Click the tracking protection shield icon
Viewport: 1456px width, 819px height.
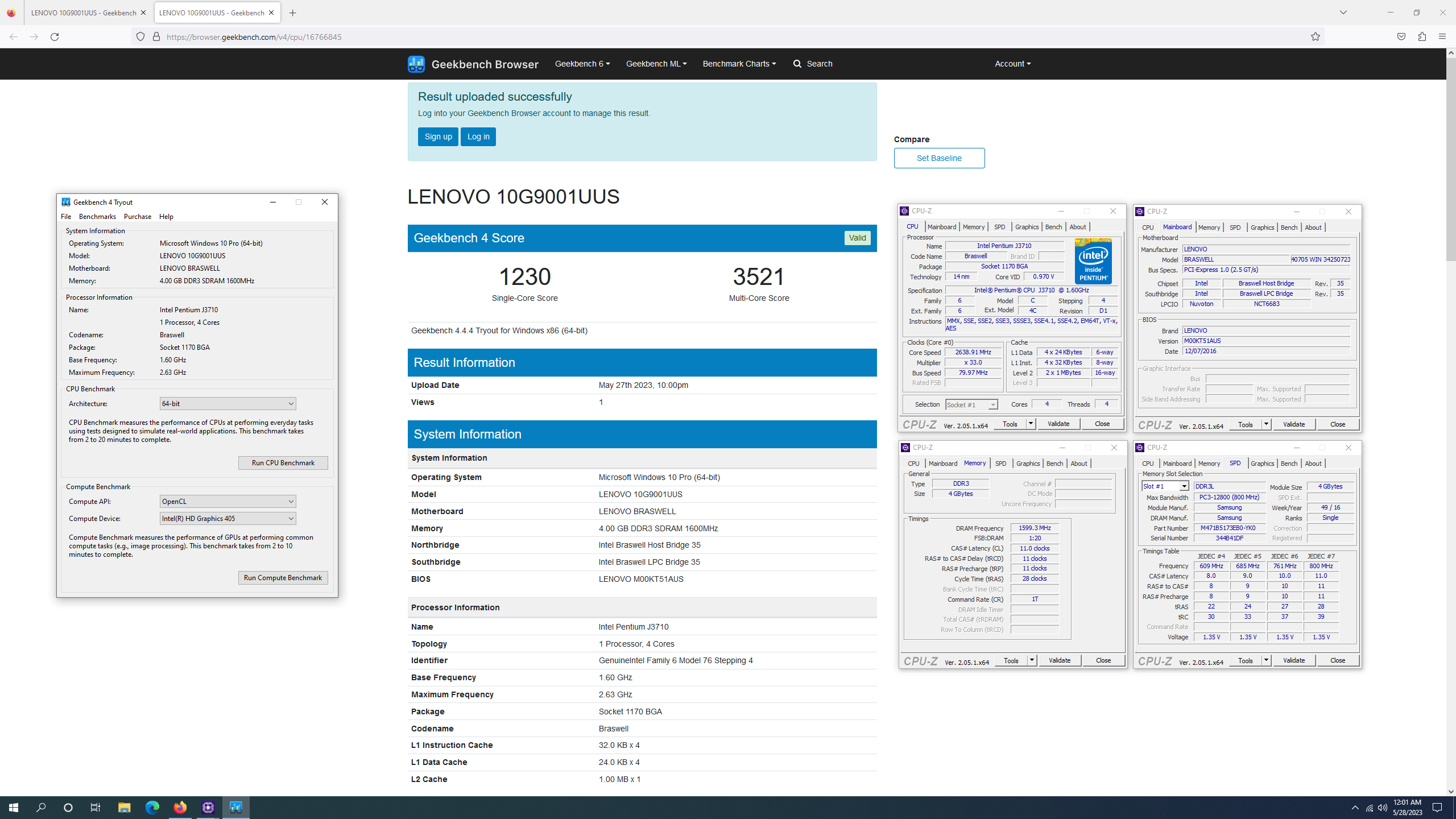[x=140, y=37]
